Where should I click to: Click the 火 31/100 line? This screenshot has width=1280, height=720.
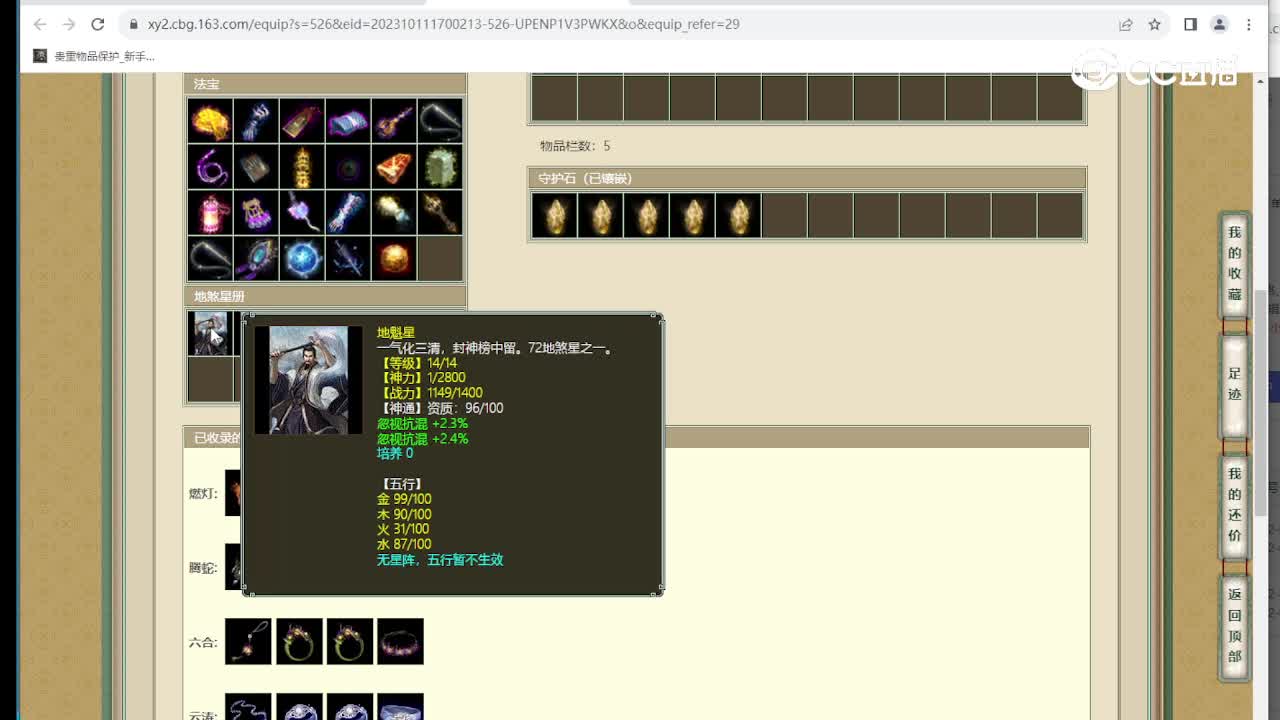403,529
